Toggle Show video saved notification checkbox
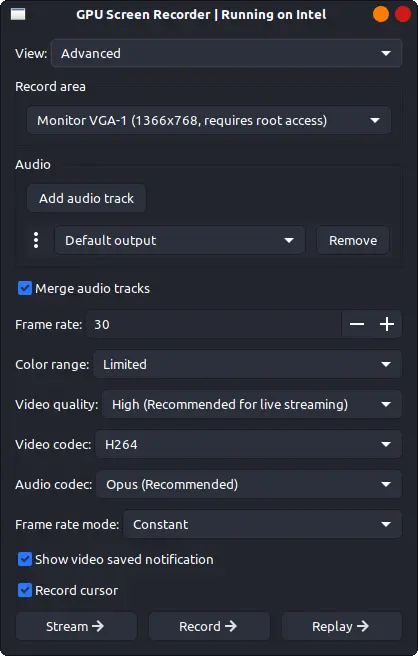Viewport: 418px width, 656px height. 25,559
